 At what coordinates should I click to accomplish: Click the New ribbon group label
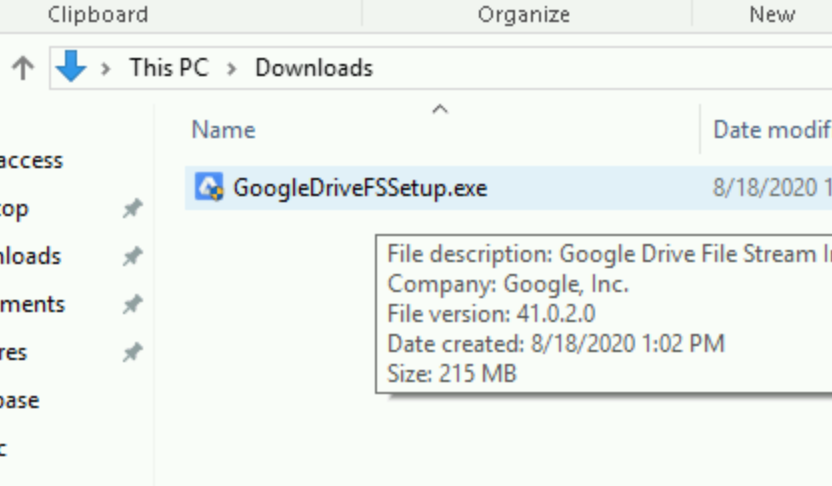tap(772, 14)
